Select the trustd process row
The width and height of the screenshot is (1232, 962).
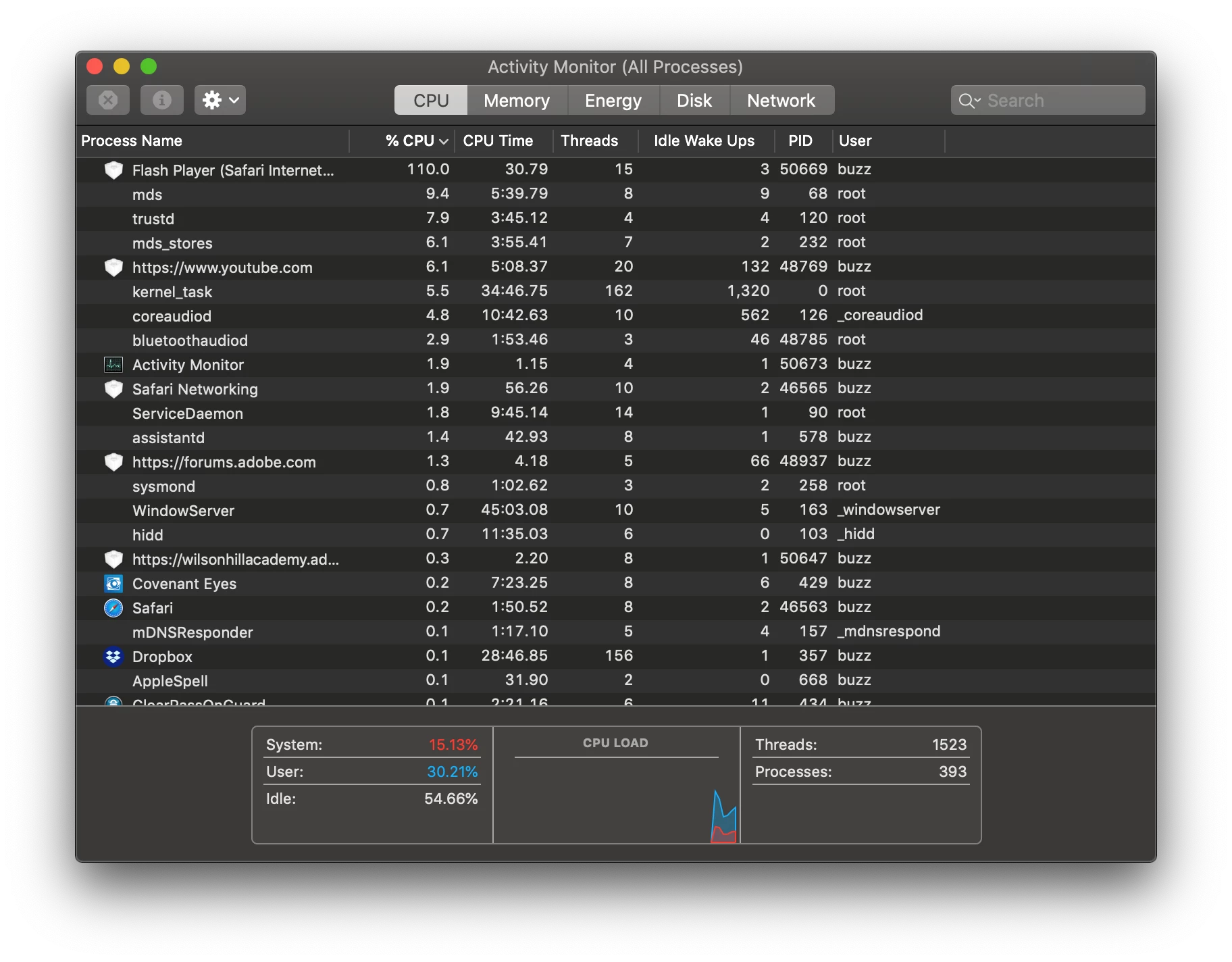click(x=616, y=219)
